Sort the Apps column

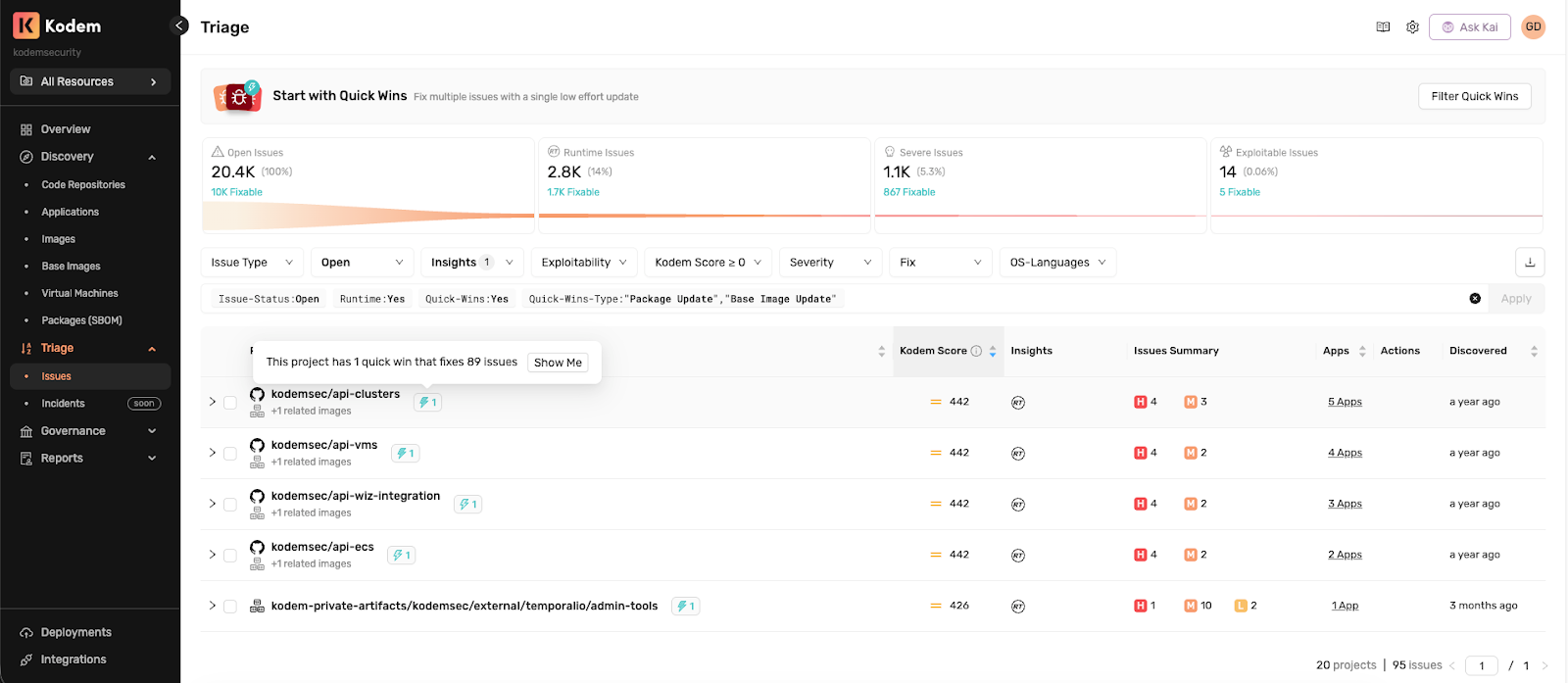(x=1362, y=351)
